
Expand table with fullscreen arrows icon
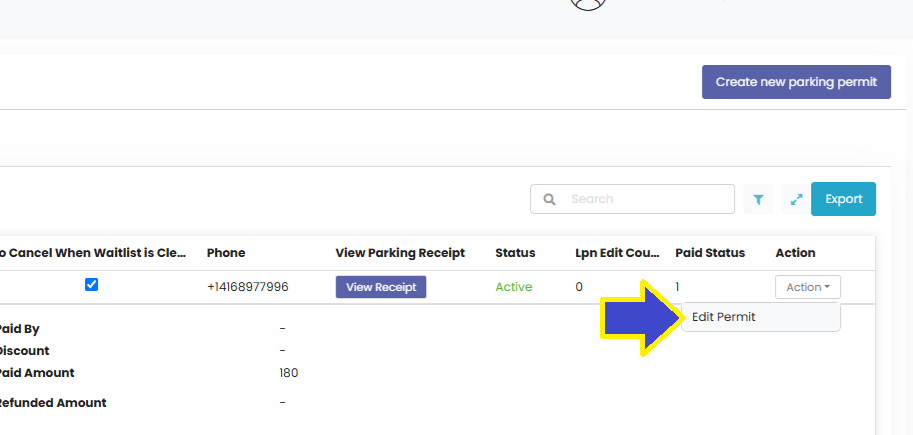[x=796, y=199]
